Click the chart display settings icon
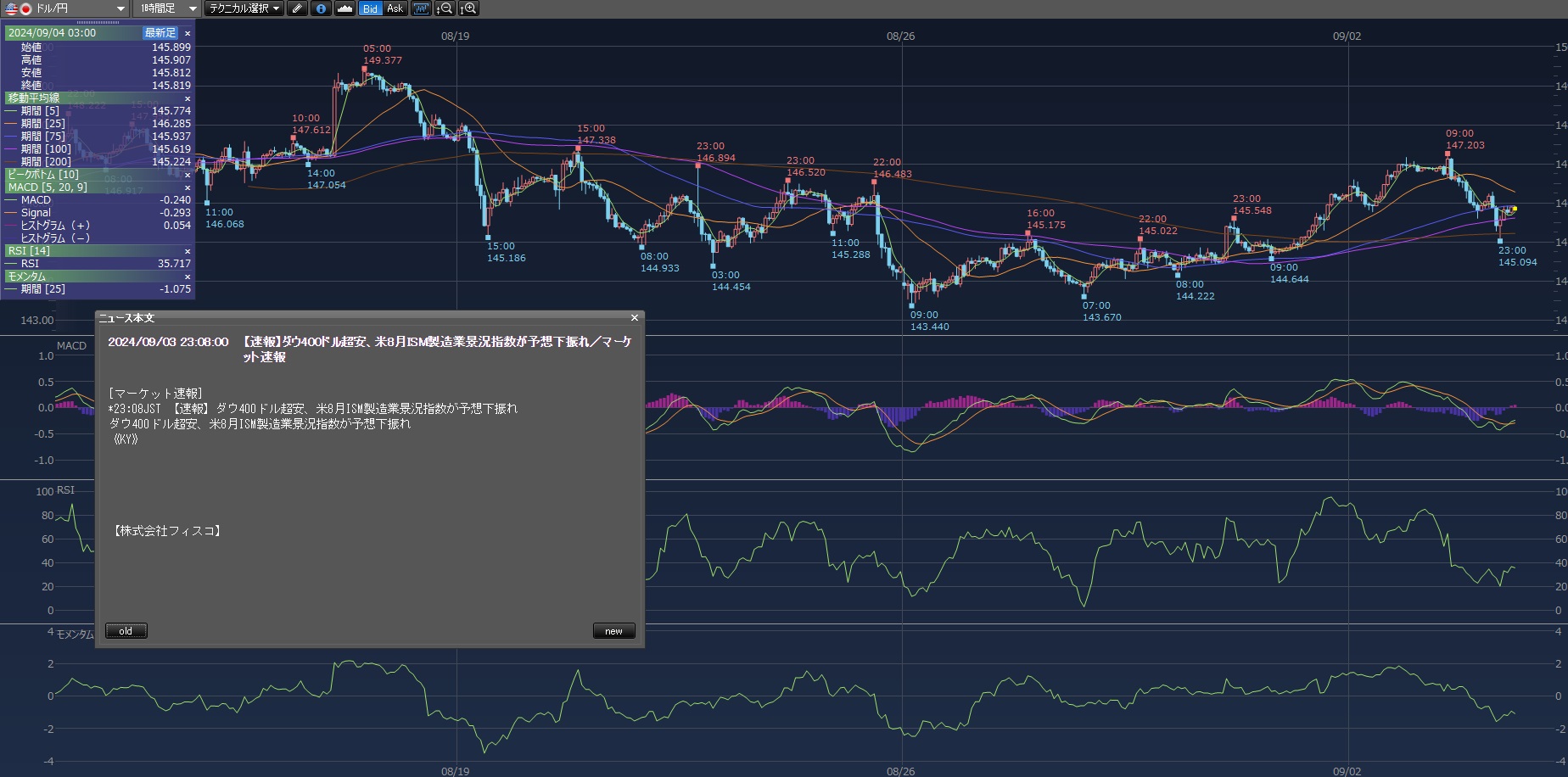The width and height of the screenshot is (1568, 777). click(421, 8)
